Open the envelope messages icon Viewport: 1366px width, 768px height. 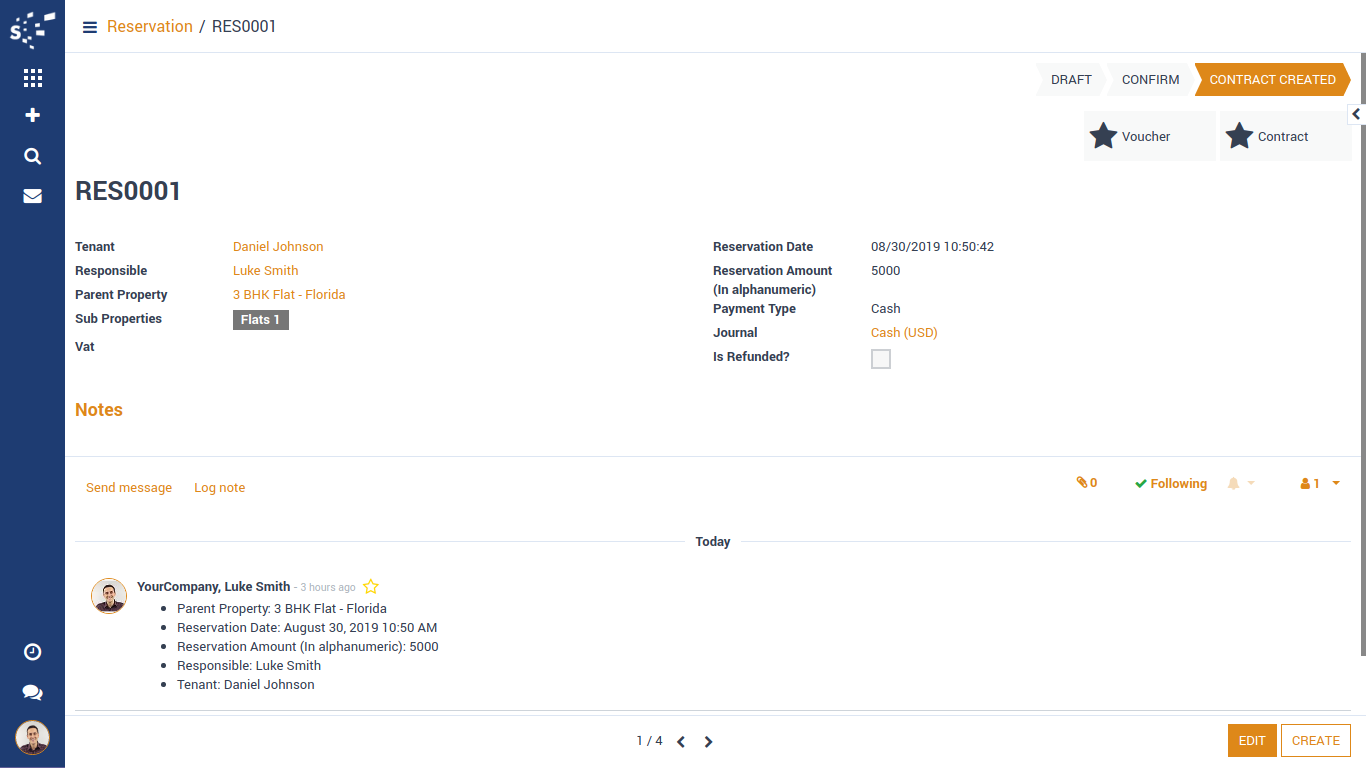[x=32, y=196]
